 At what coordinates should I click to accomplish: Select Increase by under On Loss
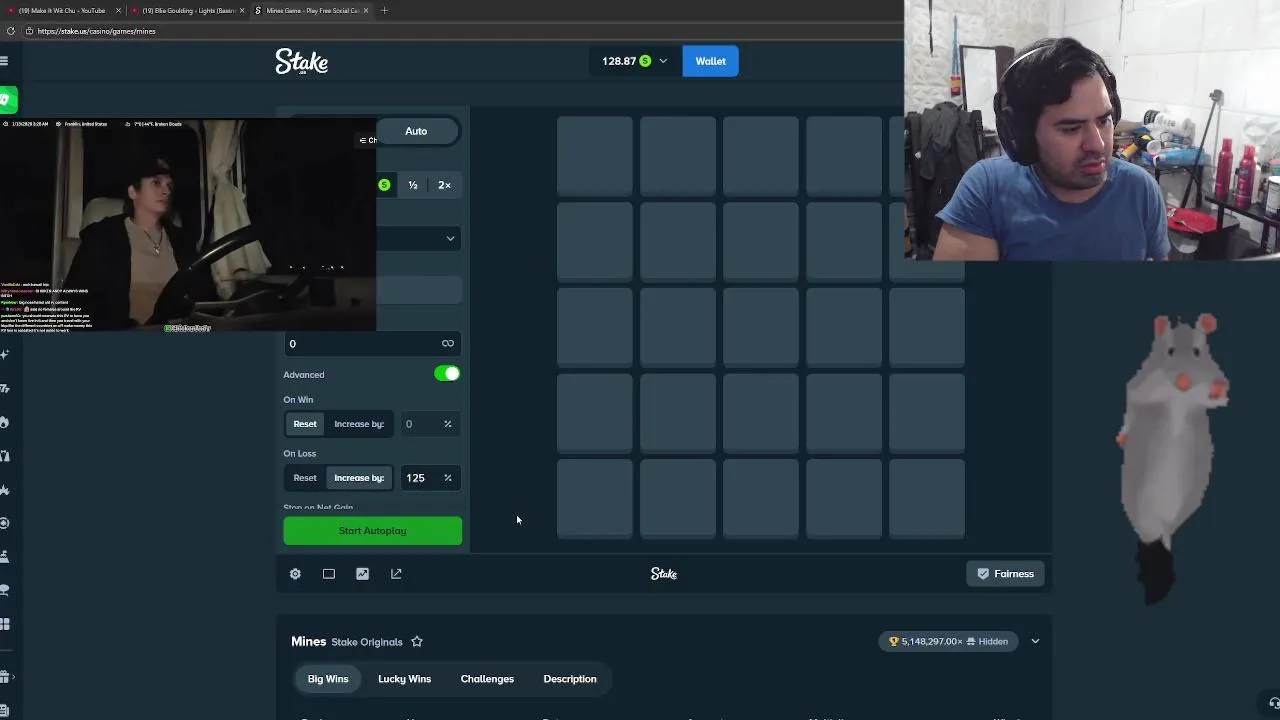click(359, 478)
